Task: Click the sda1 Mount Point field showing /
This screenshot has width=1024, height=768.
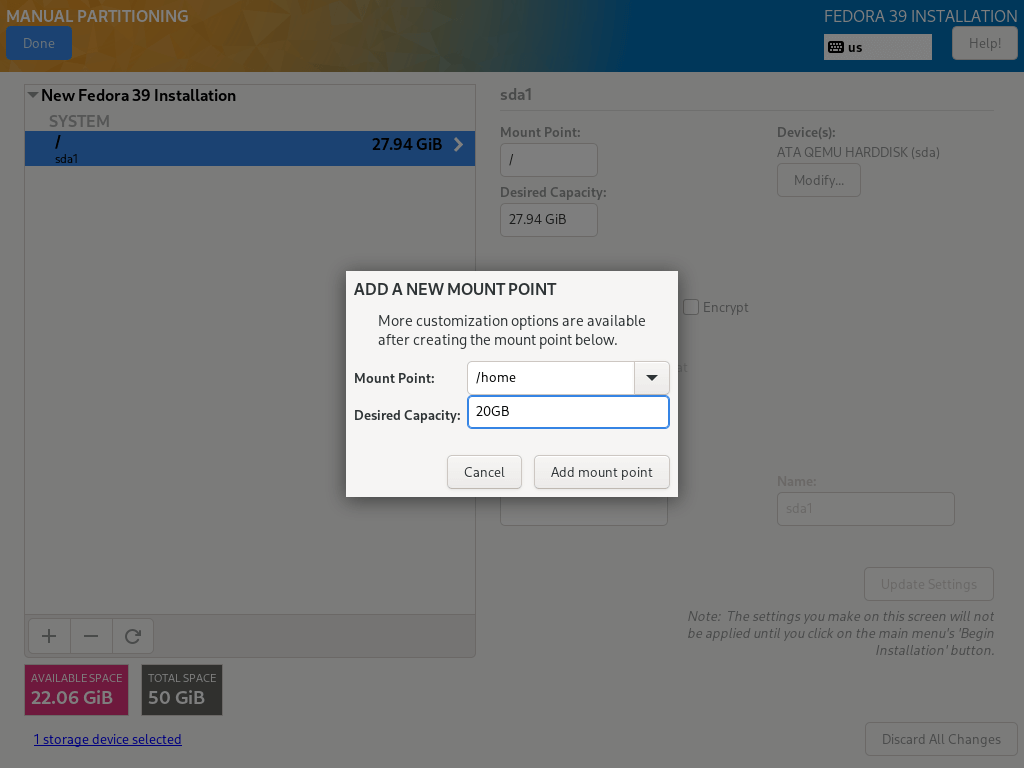Action: coord(549,160)
